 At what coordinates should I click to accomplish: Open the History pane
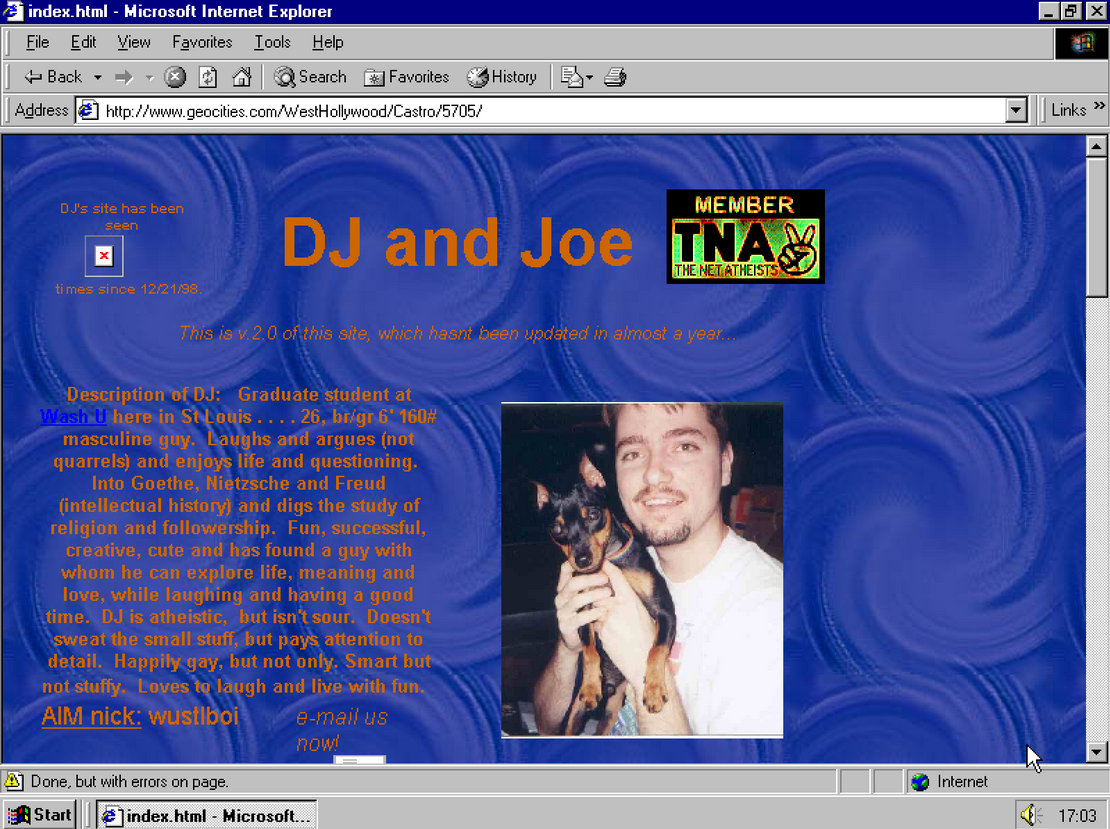click(502, 77)
